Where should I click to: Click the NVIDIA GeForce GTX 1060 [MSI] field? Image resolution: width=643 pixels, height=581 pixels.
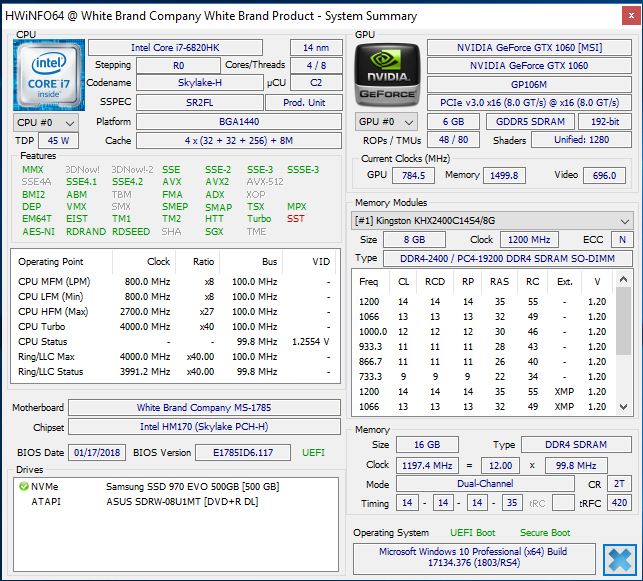[x=529, y=48]
